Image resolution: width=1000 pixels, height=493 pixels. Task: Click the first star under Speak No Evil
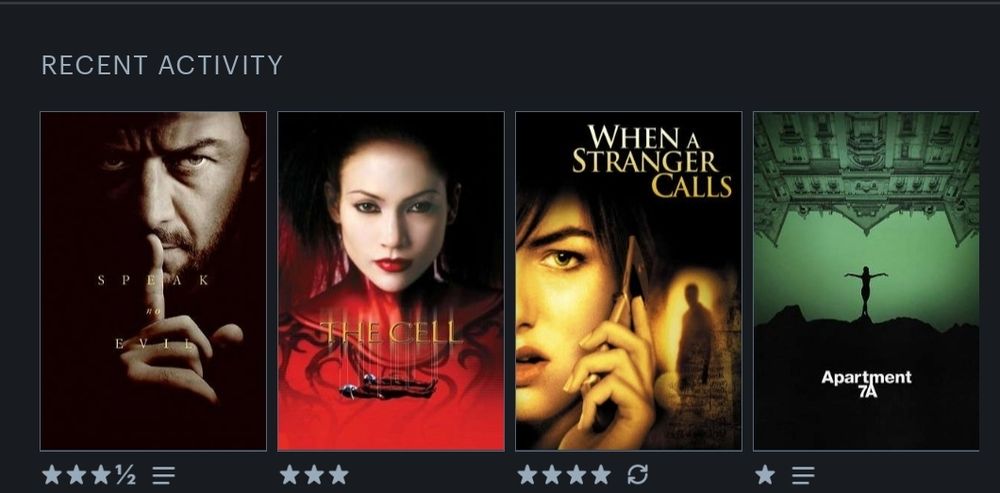pos(52,475)
